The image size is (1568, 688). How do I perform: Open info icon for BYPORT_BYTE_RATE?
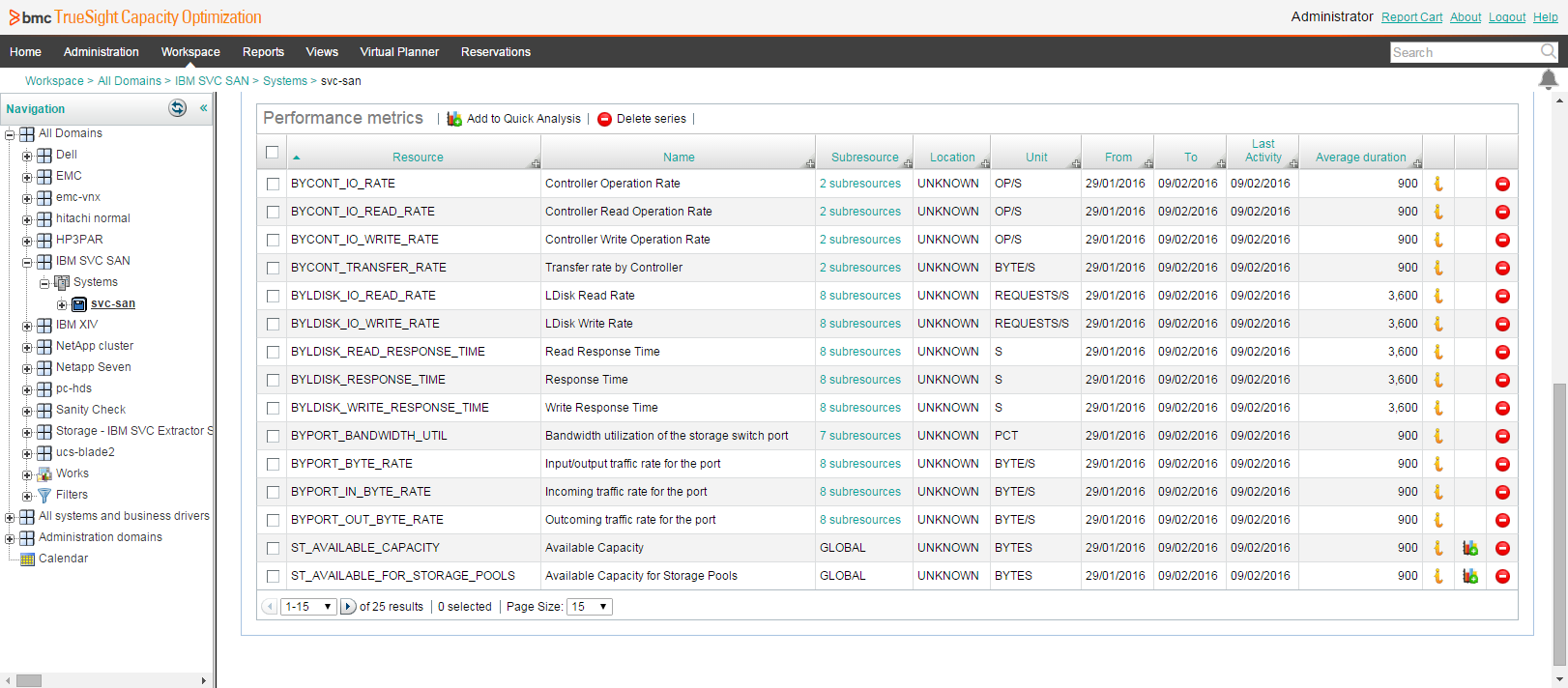point(1438,464)
